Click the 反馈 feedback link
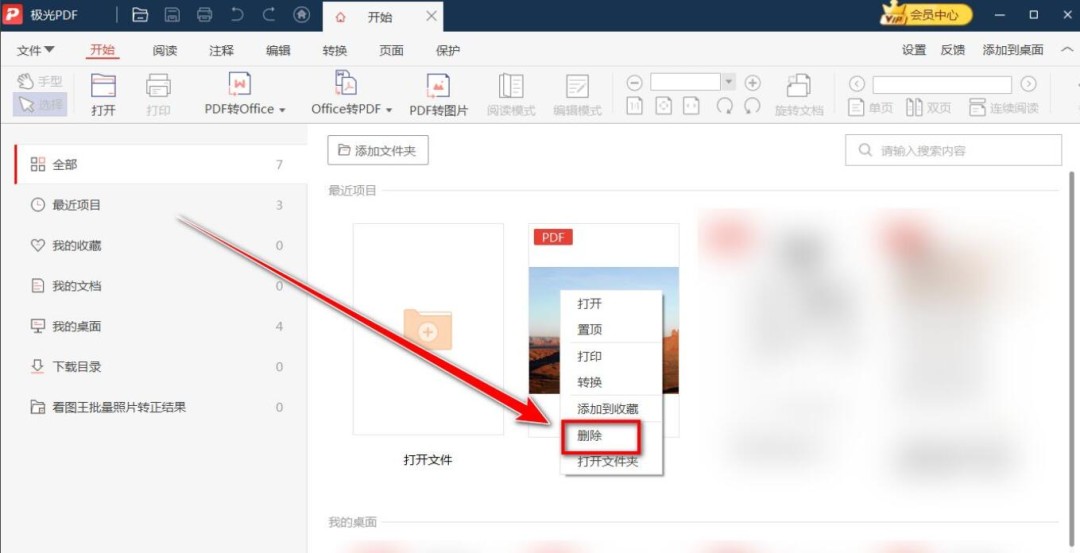The width and height of the screenshot is (1080, 553). [x=953, y=50]
